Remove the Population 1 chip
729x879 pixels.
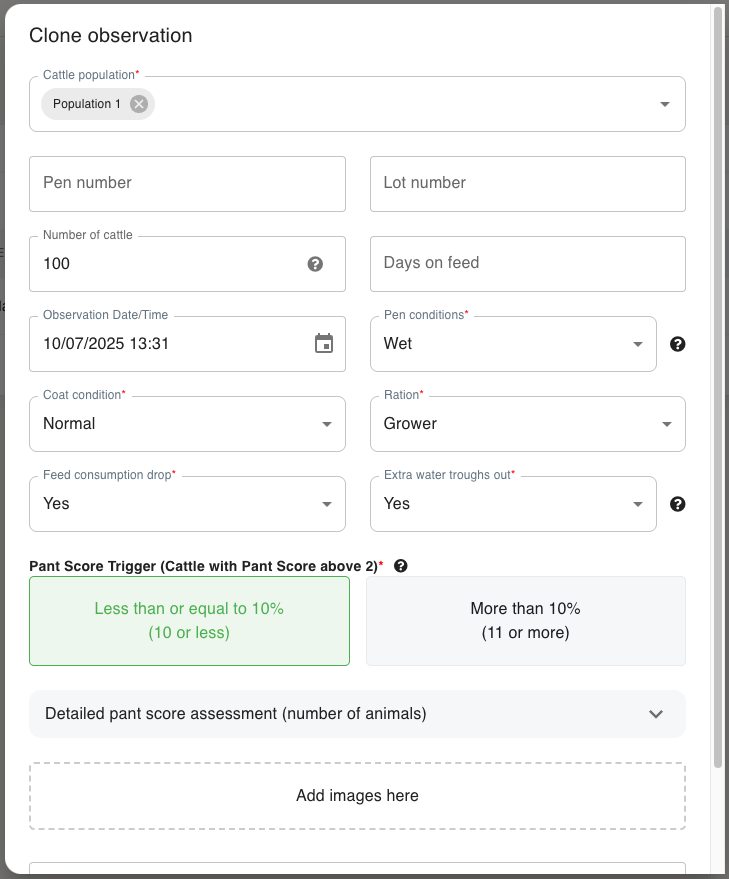point(139,104)
